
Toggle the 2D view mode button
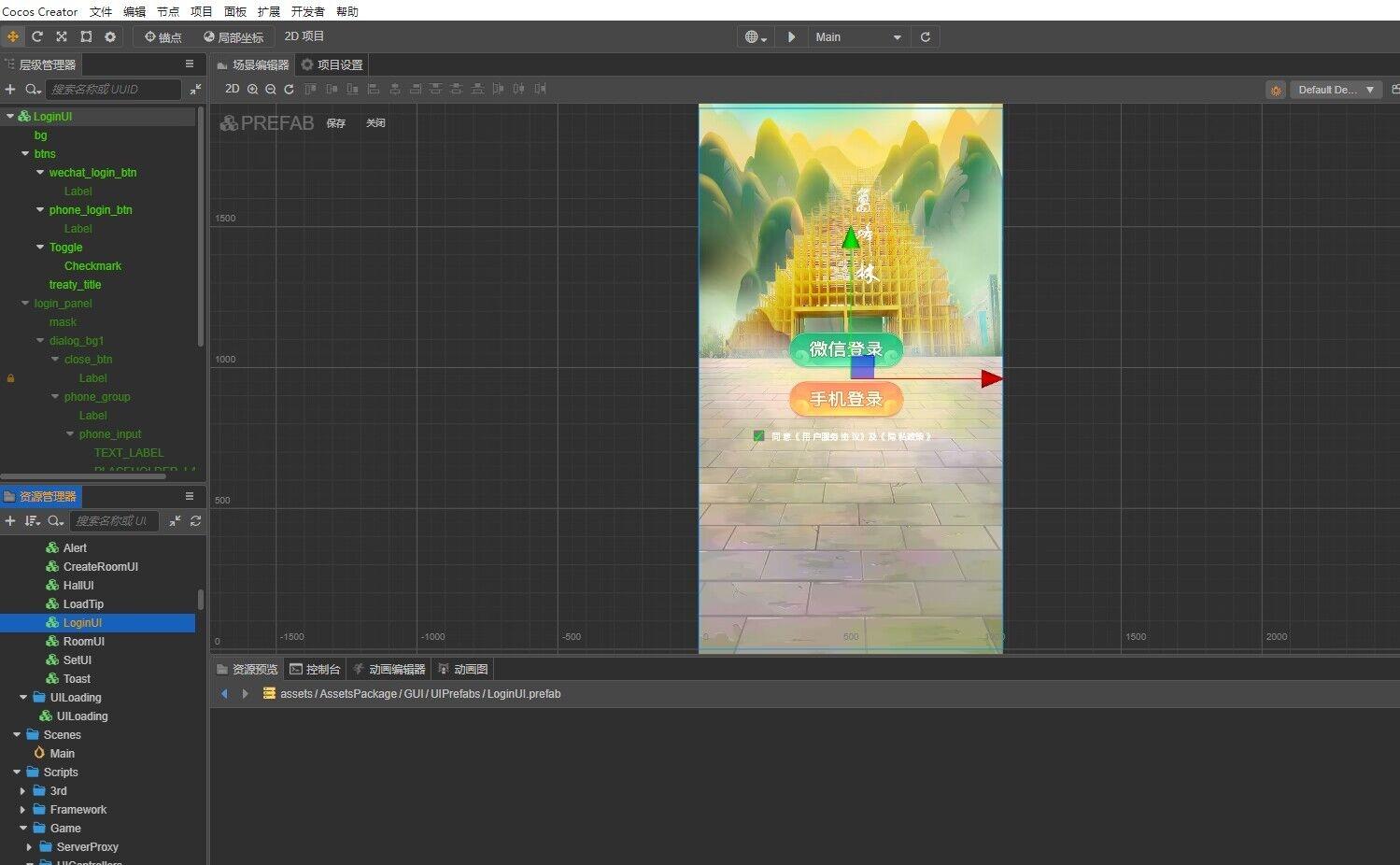click(x=233, y=89)
